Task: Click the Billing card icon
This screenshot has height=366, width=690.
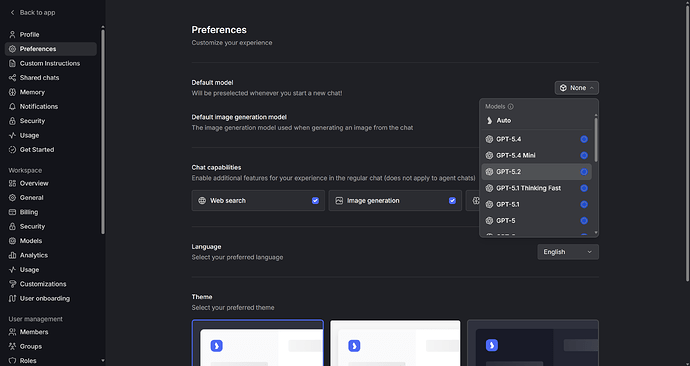Action: (x=12, y=212)
